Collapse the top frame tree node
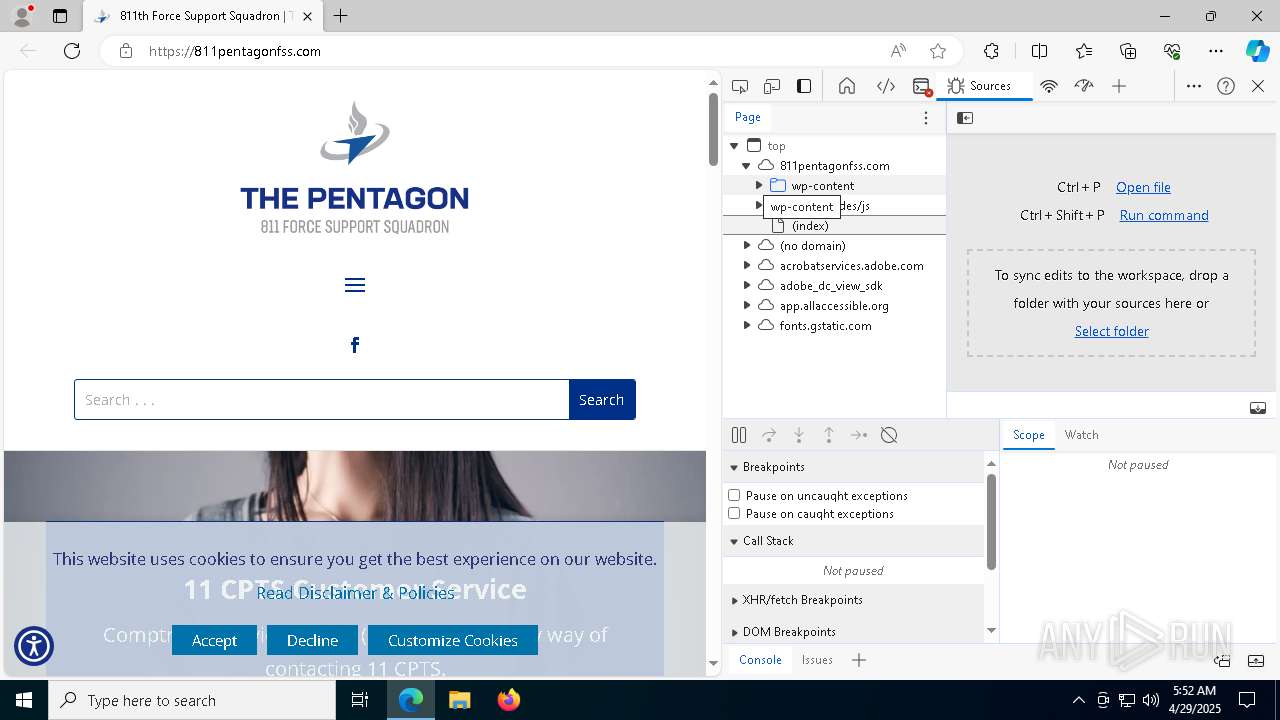The height and width of the screenshot is (720, 1280). click(x=734, y=146)
